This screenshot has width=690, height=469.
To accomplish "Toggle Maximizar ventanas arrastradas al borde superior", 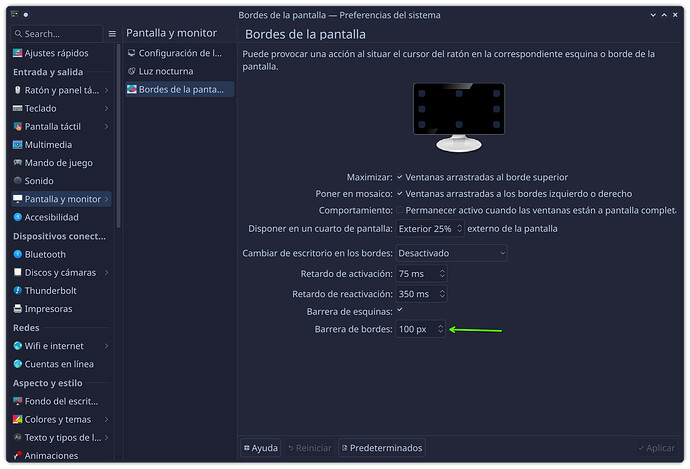I will pyautogui.click(x=400, y=177).
